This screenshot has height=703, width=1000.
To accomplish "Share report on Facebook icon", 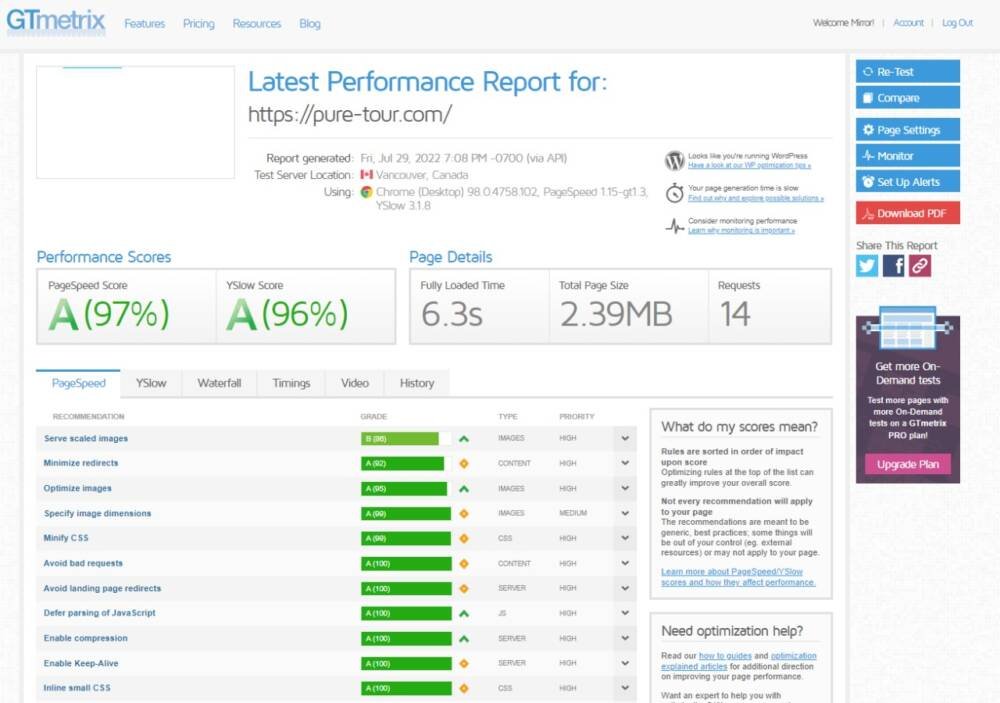I will pos(894,265).
